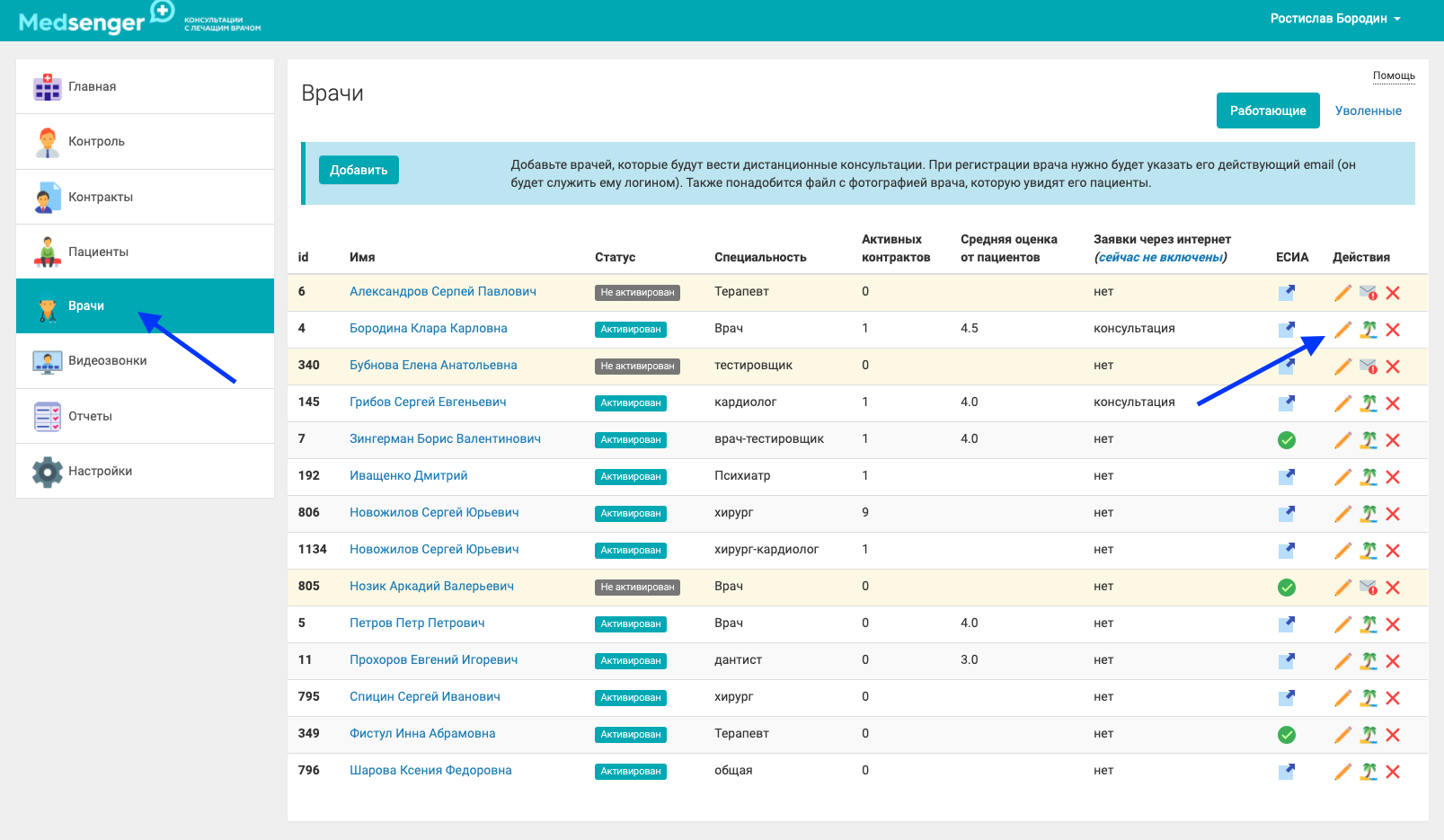Viewport: 1444px width, 840px height.
Task: Open Видеозвонки from the sidebar
Action: click(x=107, y=361)
